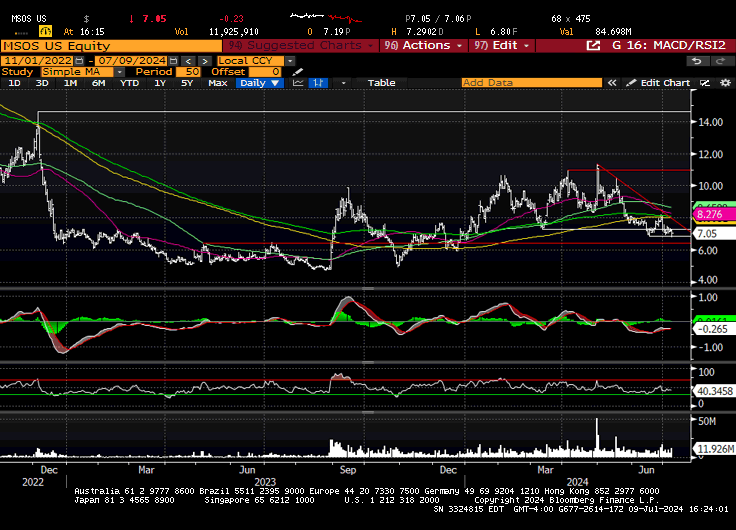Screen dimensions: 736x530
Task: Click the 11.926M volume label
Action: pyautogui.click(x=714, y=449)
